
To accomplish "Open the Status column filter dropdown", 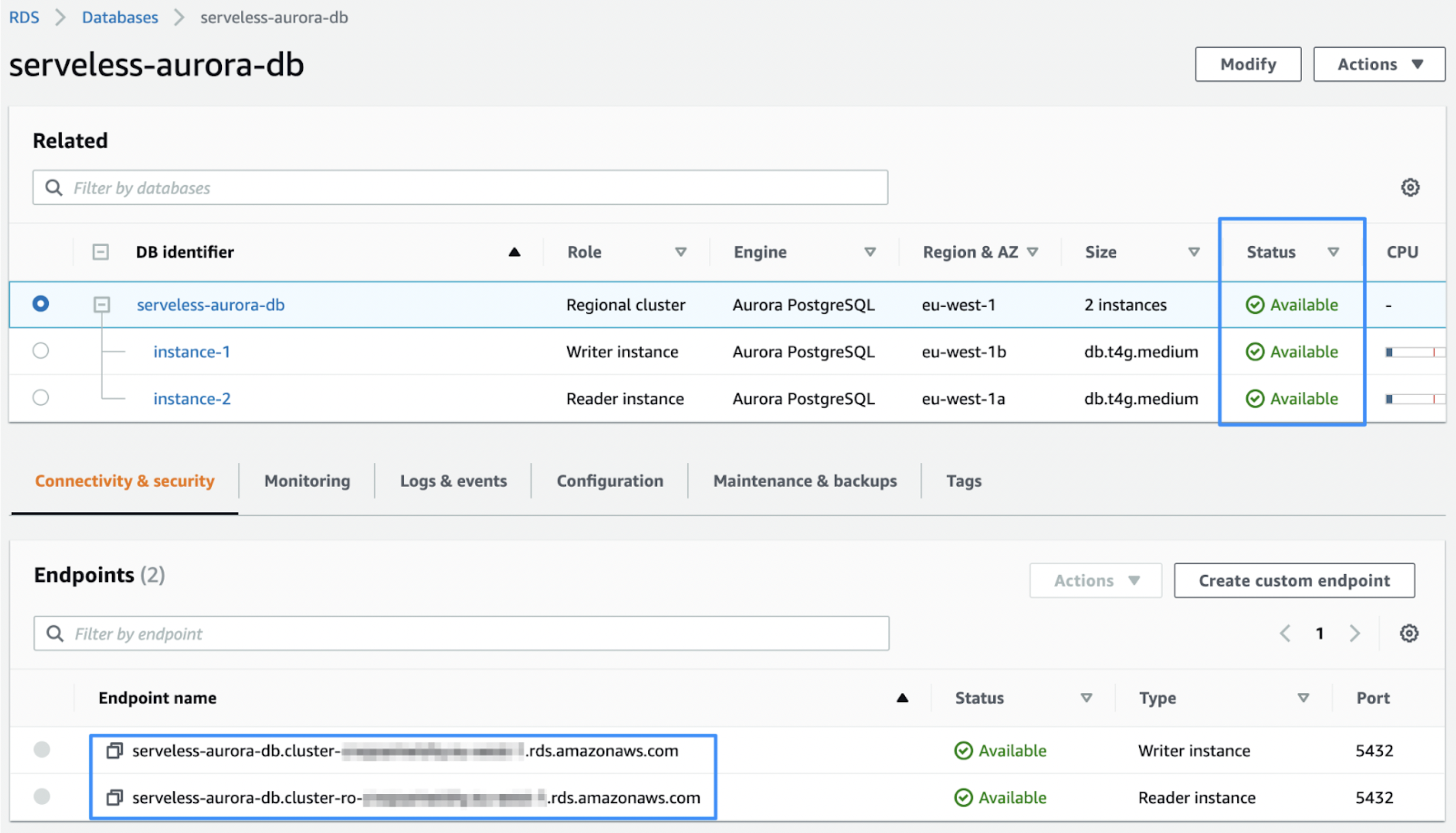I will point(1333,251).
